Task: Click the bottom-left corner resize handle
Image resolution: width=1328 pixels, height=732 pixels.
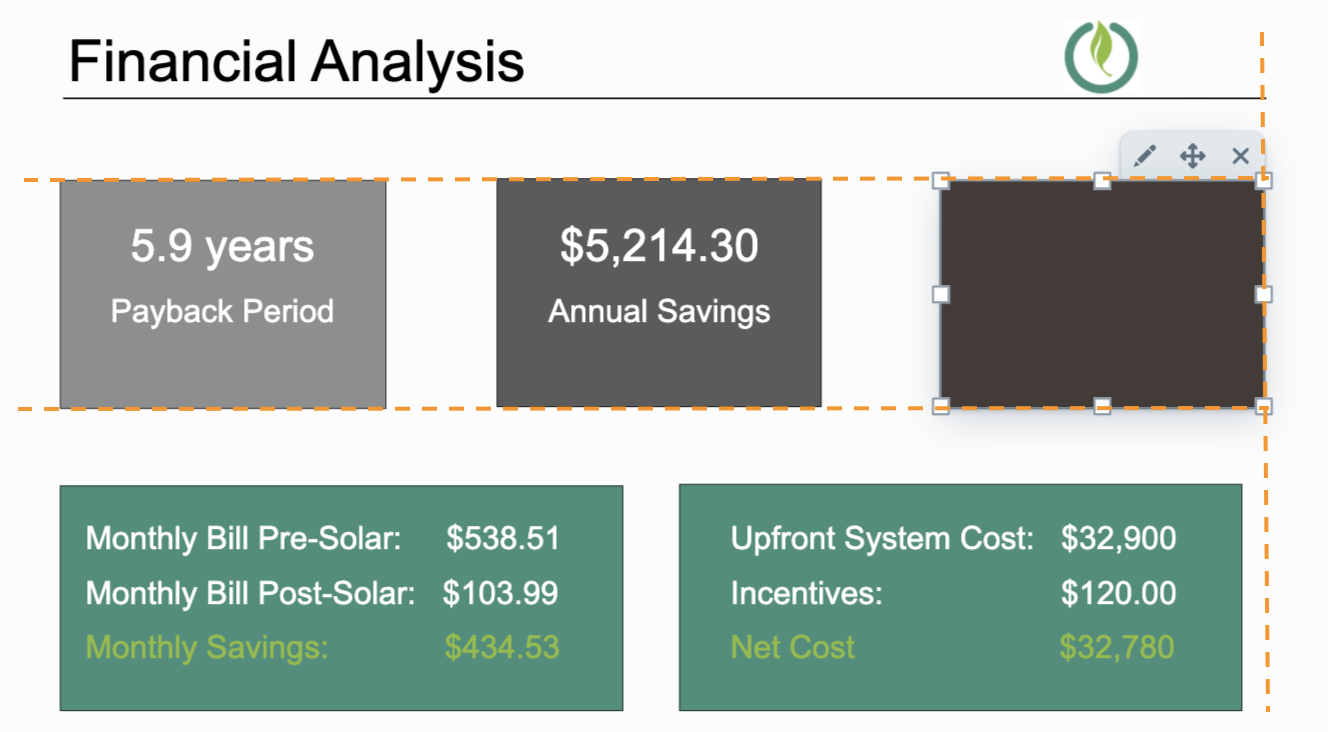Action: (940, 406)
